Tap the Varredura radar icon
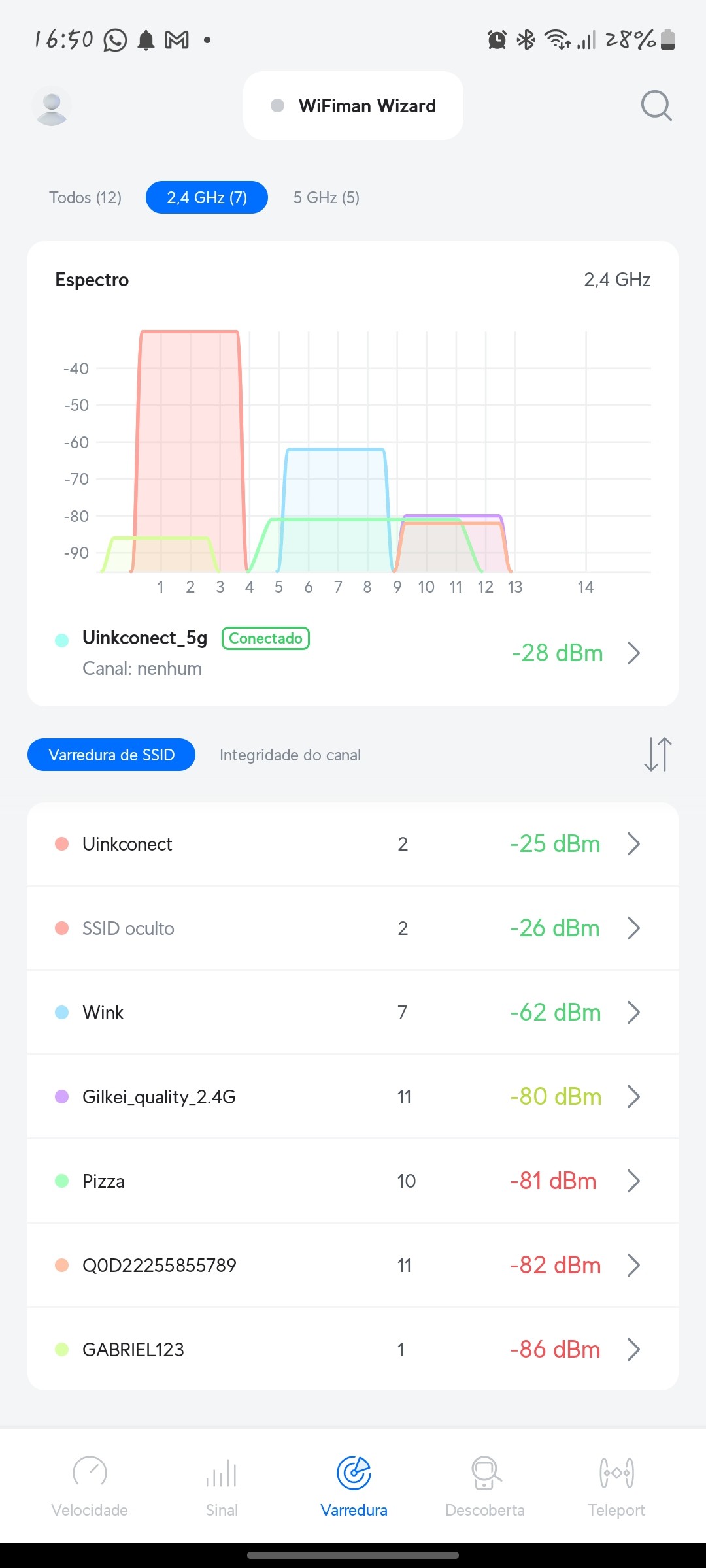The image size is (706, 1568). click(x=354, y=1473)
